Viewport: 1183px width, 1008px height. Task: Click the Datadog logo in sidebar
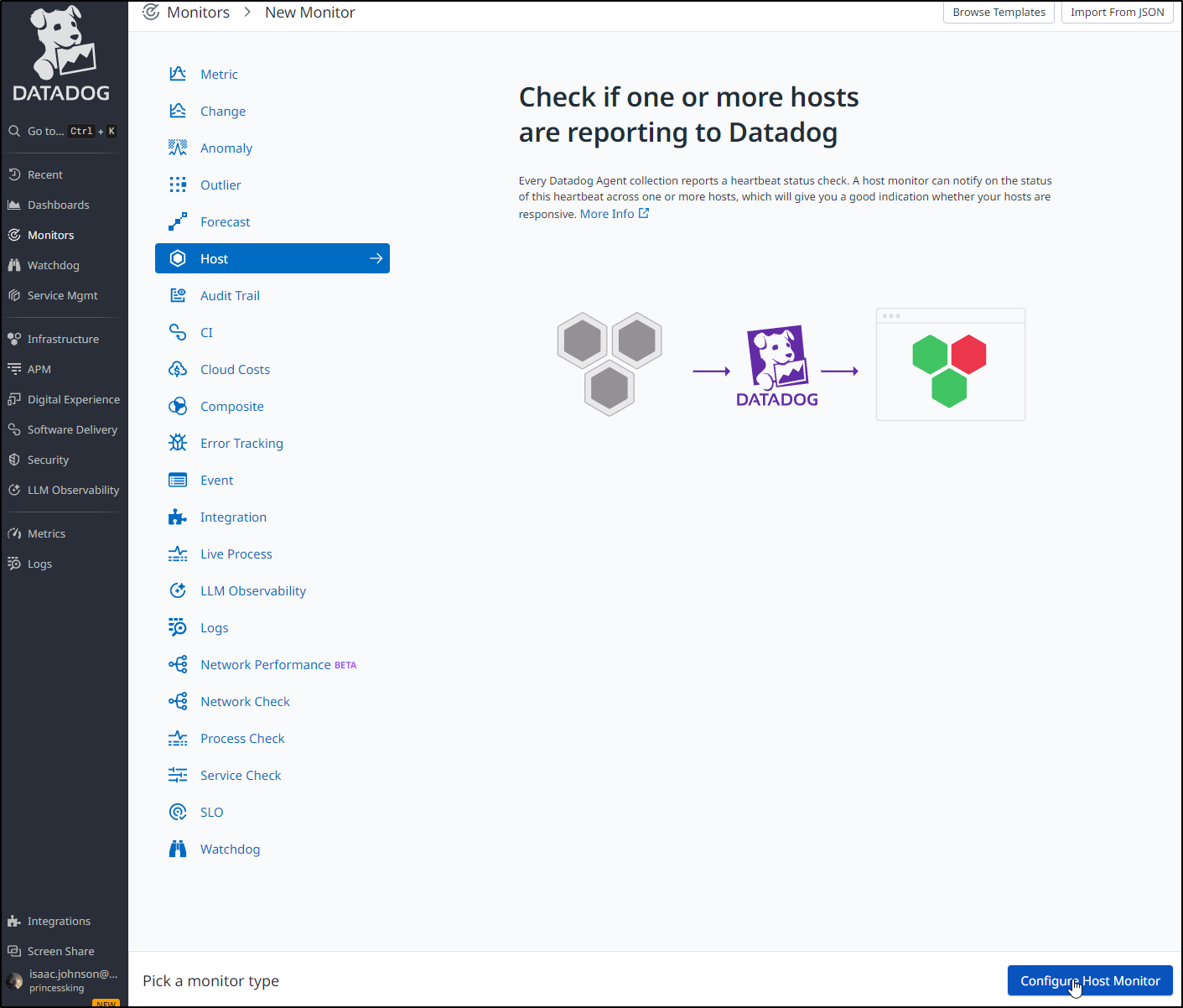click(x=62, y=55)
